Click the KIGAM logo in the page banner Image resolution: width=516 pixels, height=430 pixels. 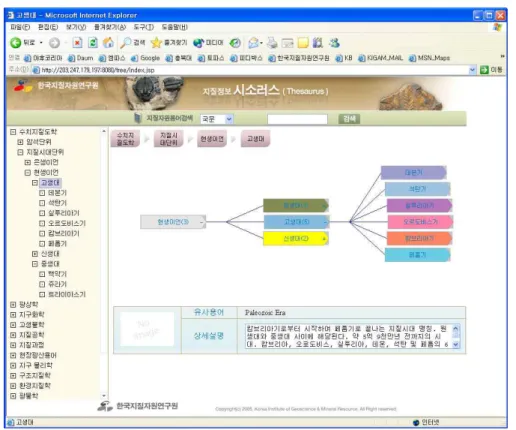pos(56,85)
